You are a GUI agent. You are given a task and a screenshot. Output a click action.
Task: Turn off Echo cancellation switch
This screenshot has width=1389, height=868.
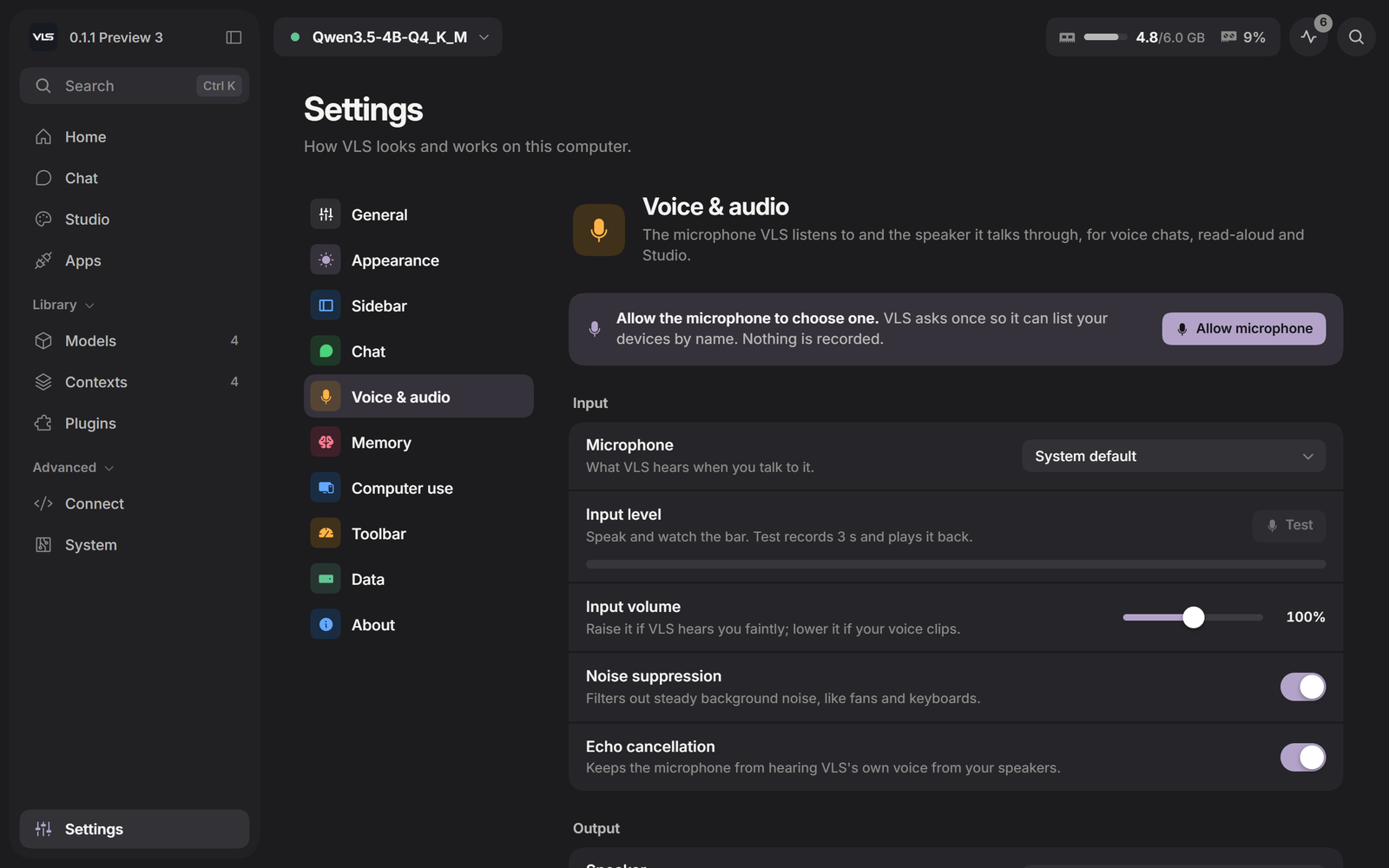click(x=1302, y=757)
